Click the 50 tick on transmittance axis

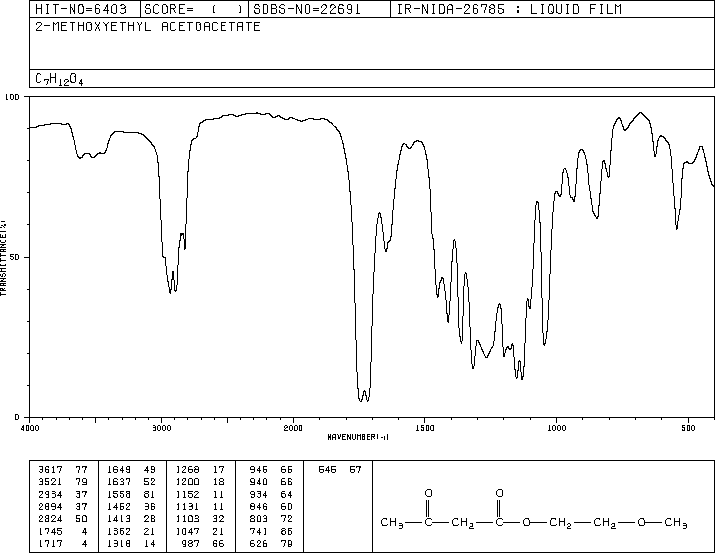click(x=15, y=257)
